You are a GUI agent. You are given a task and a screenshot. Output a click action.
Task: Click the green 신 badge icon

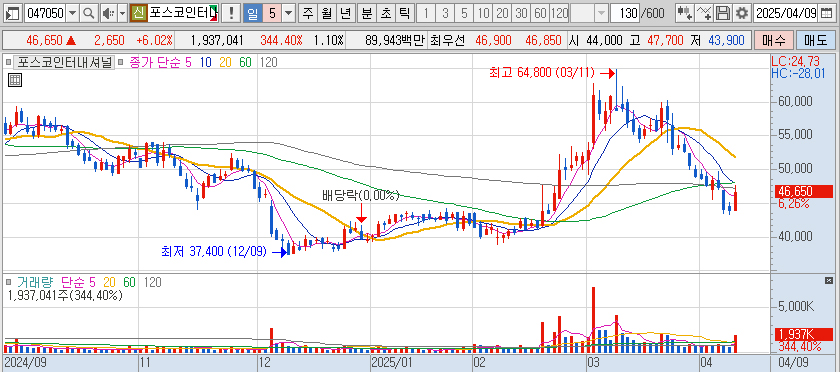[x=138, y=13]
